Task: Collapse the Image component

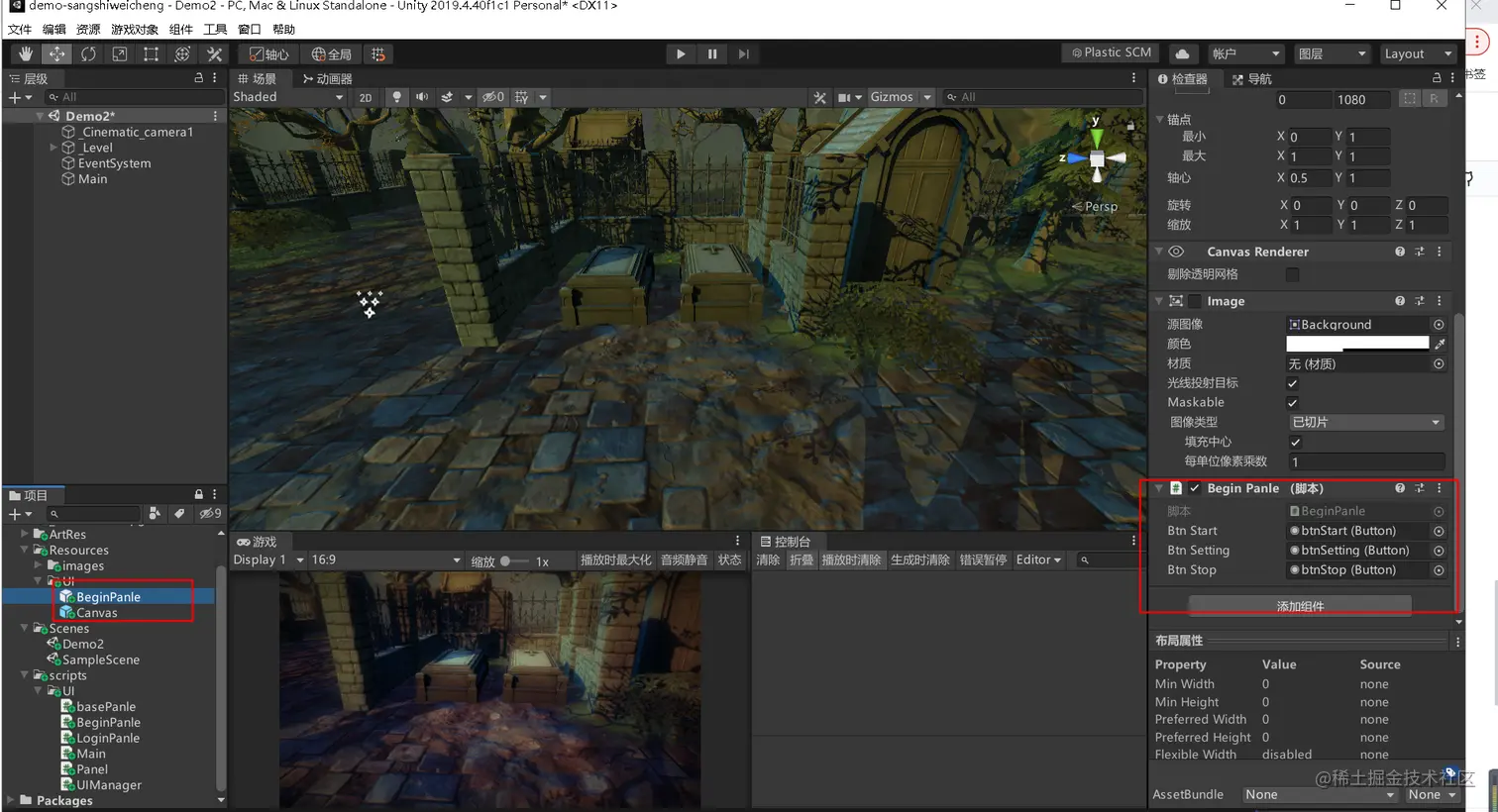Action: coord(1159,301)
